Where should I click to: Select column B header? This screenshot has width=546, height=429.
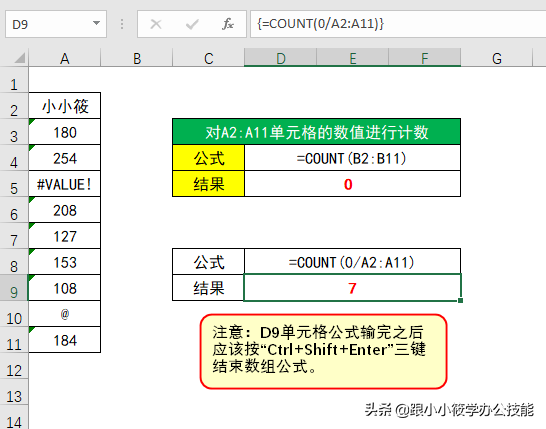(x=137, y=58)
